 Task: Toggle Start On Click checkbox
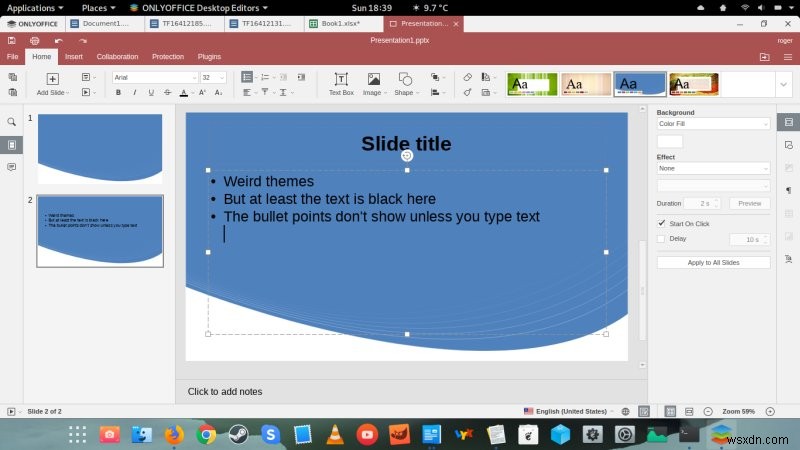point(661,223)
